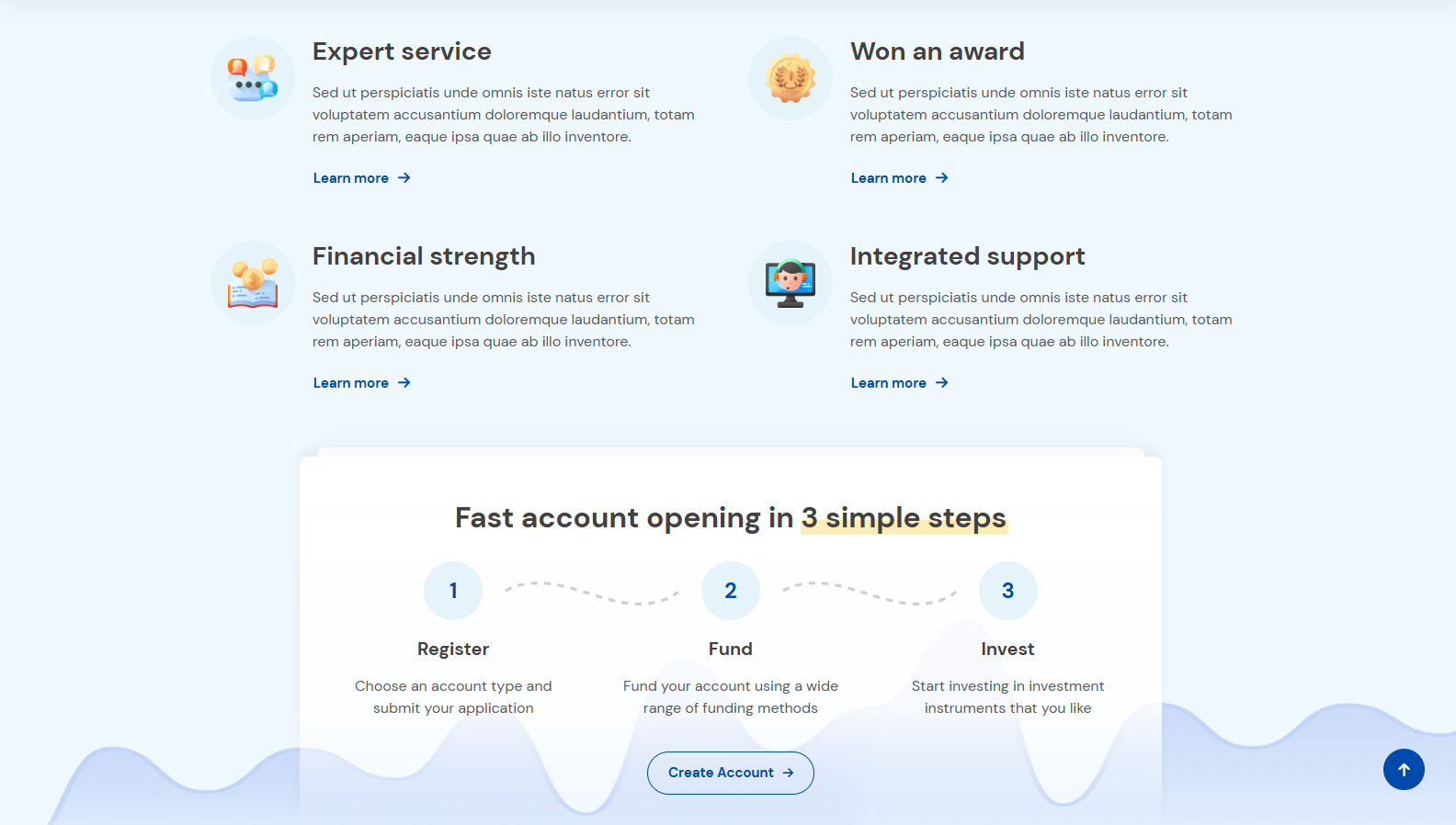
Task: Follow Learn more link under Financial strength
Action: 361,383
